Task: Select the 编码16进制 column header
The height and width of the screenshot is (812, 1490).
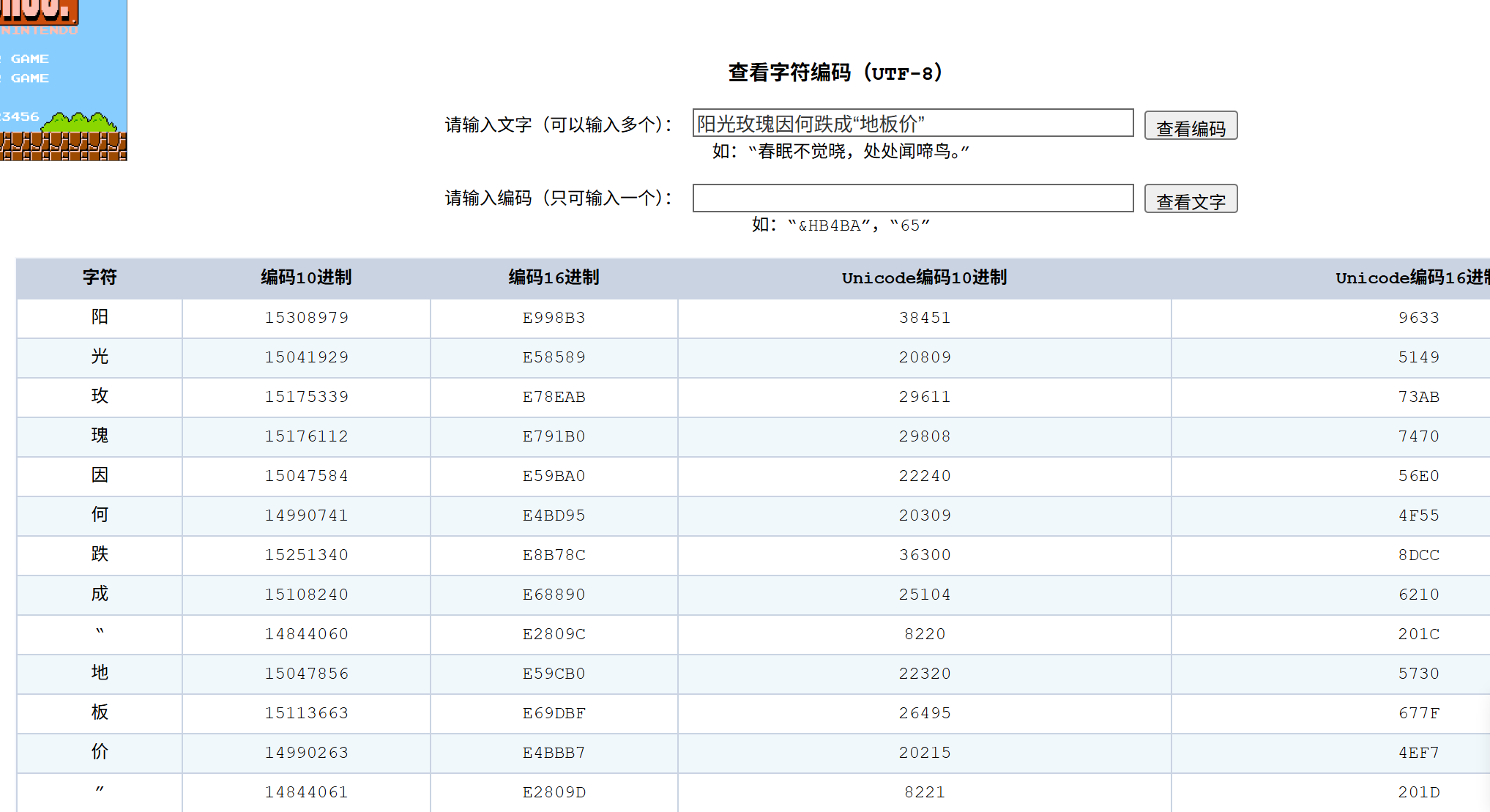Action: (x=554, y=278)
